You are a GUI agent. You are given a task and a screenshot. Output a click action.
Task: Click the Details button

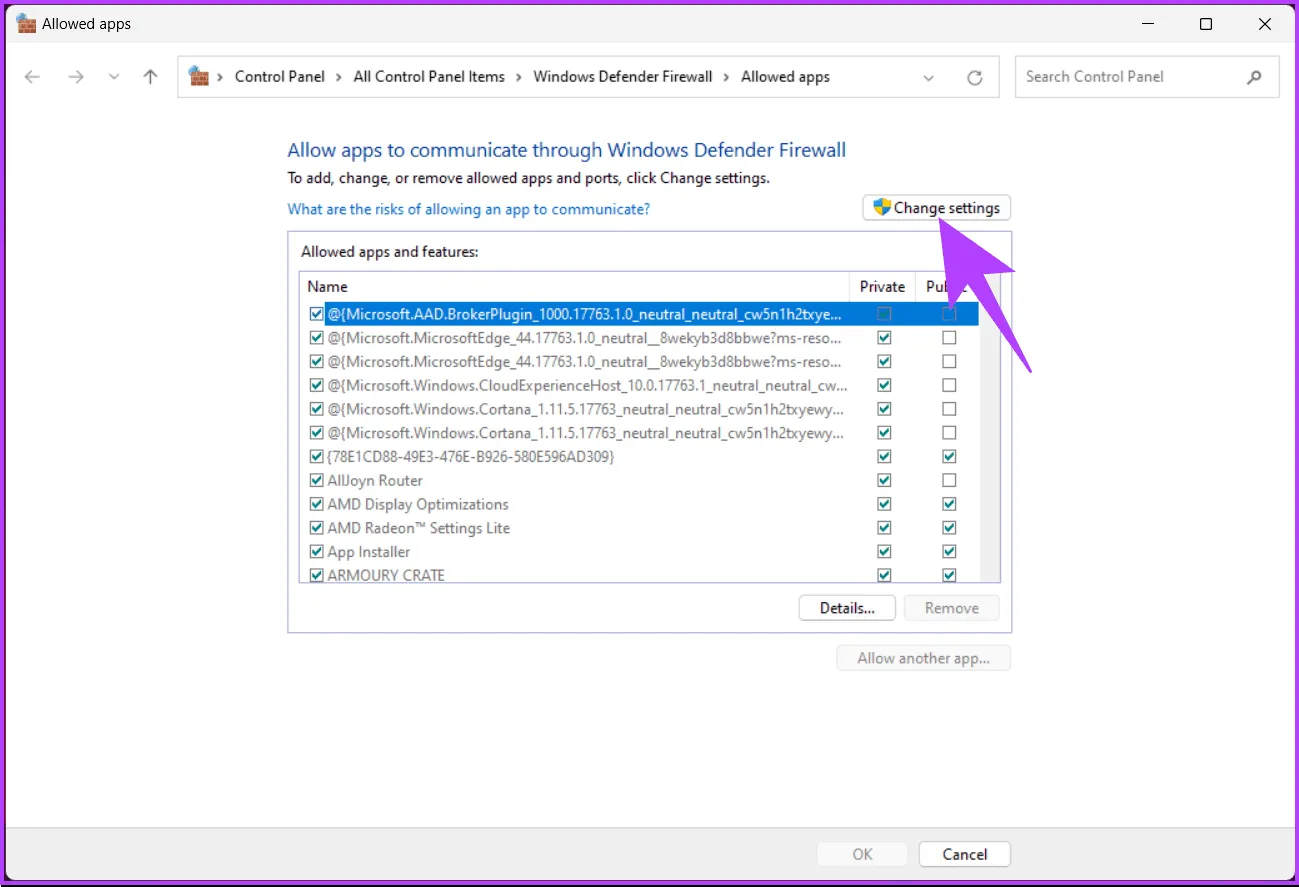[x=846, y=608]
